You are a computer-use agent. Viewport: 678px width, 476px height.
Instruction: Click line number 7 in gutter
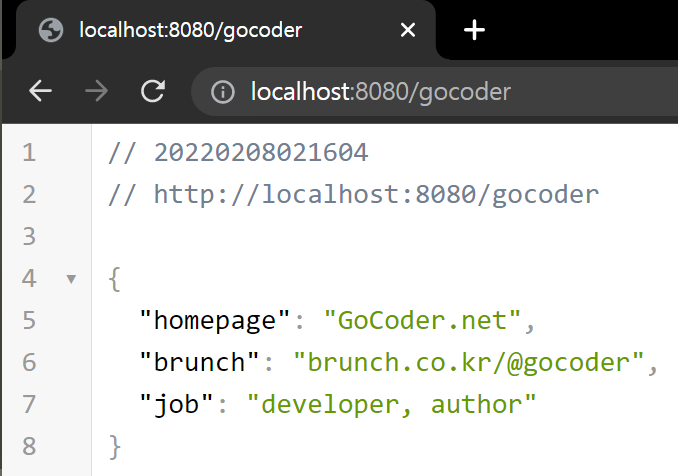click(x=29, y=404)
